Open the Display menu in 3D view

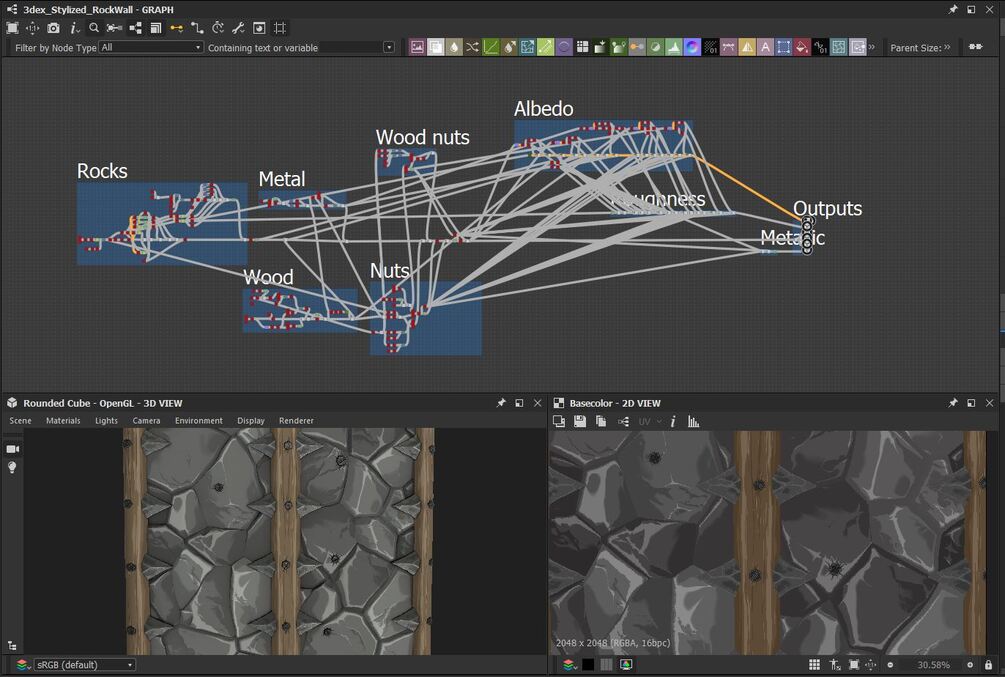point(251,421)
